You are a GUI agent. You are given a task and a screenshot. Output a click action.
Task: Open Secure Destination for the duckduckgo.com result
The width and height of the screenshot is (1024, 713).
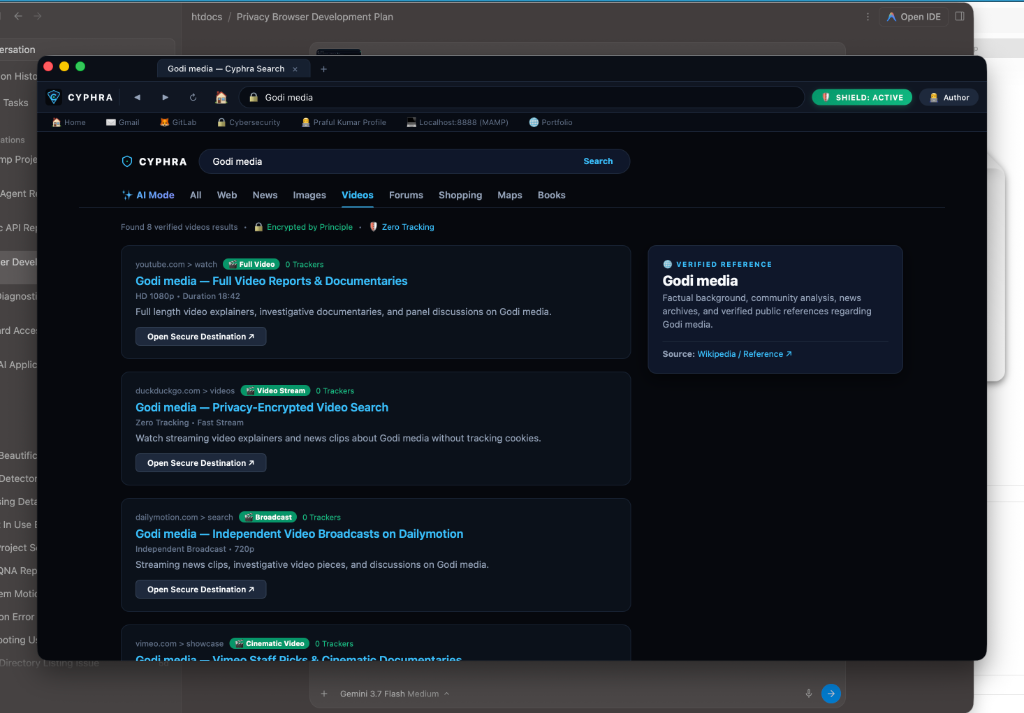(x=200, y=463)
